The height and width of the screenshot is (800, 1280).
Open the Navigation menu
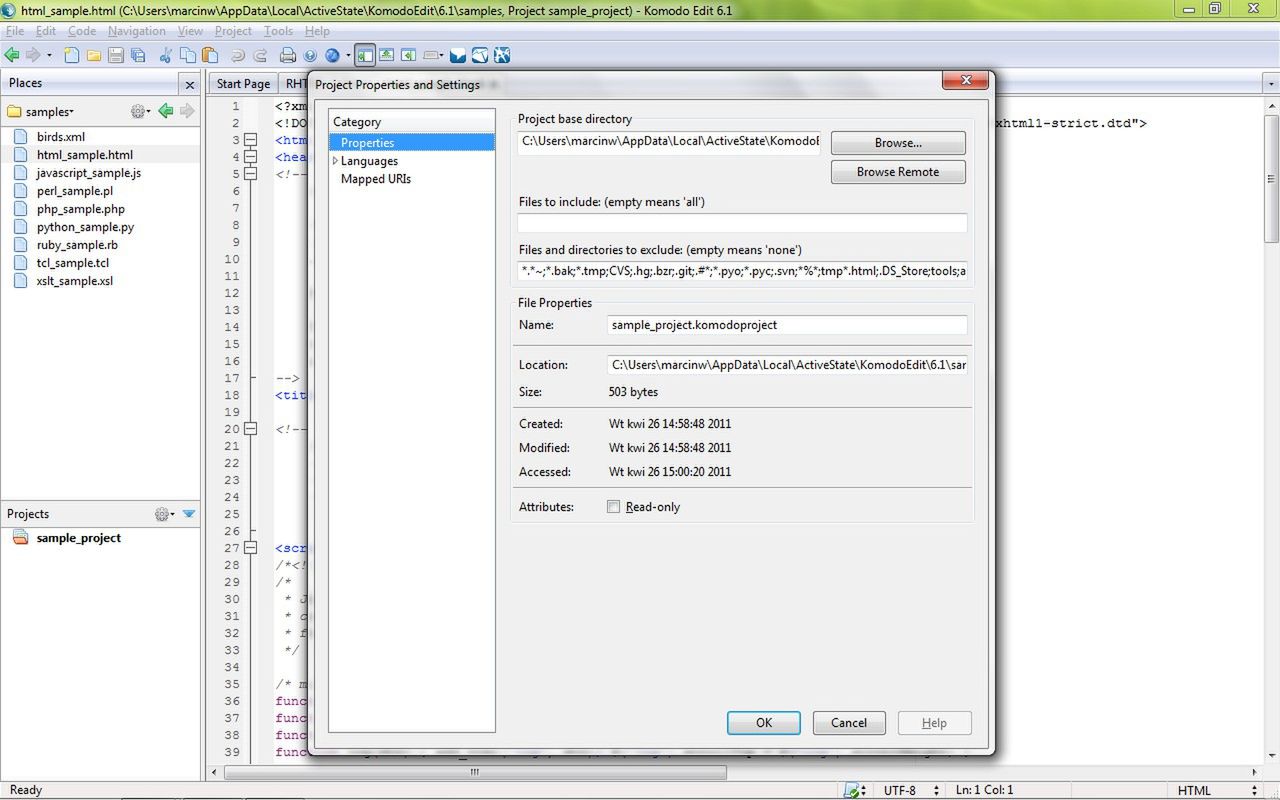[137, 31]
